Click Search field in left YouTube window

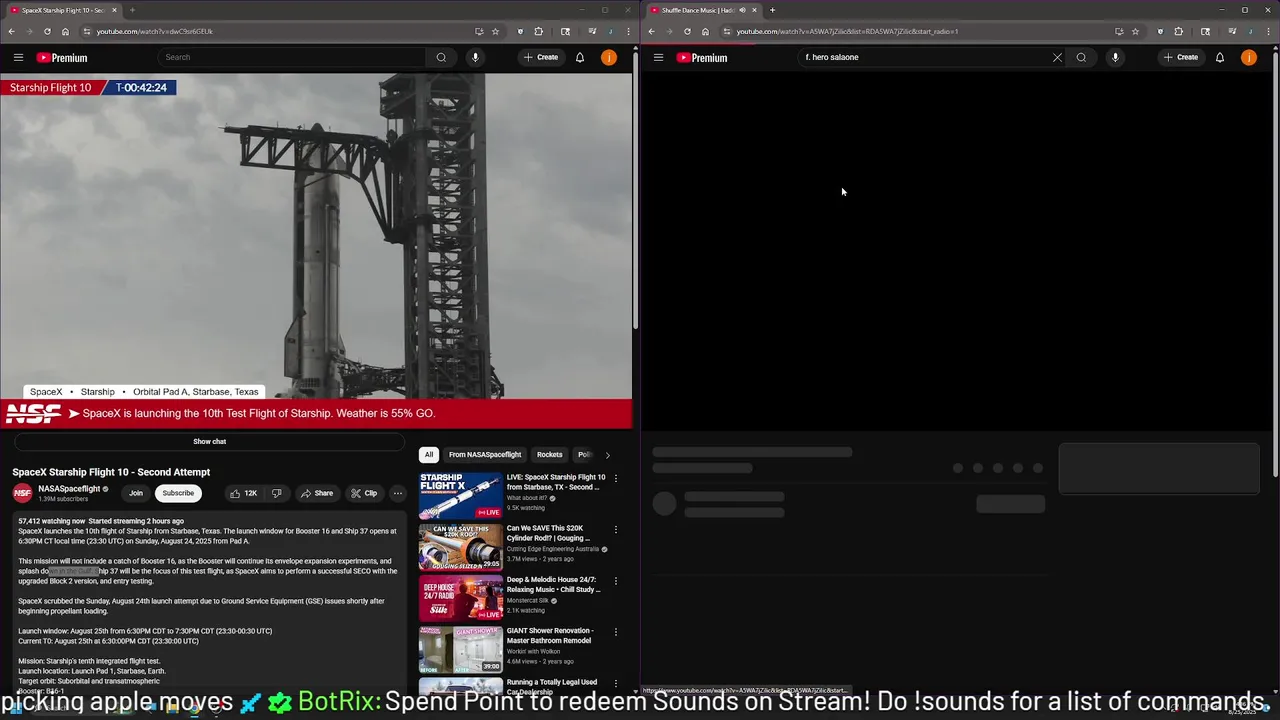pos(292,57)
